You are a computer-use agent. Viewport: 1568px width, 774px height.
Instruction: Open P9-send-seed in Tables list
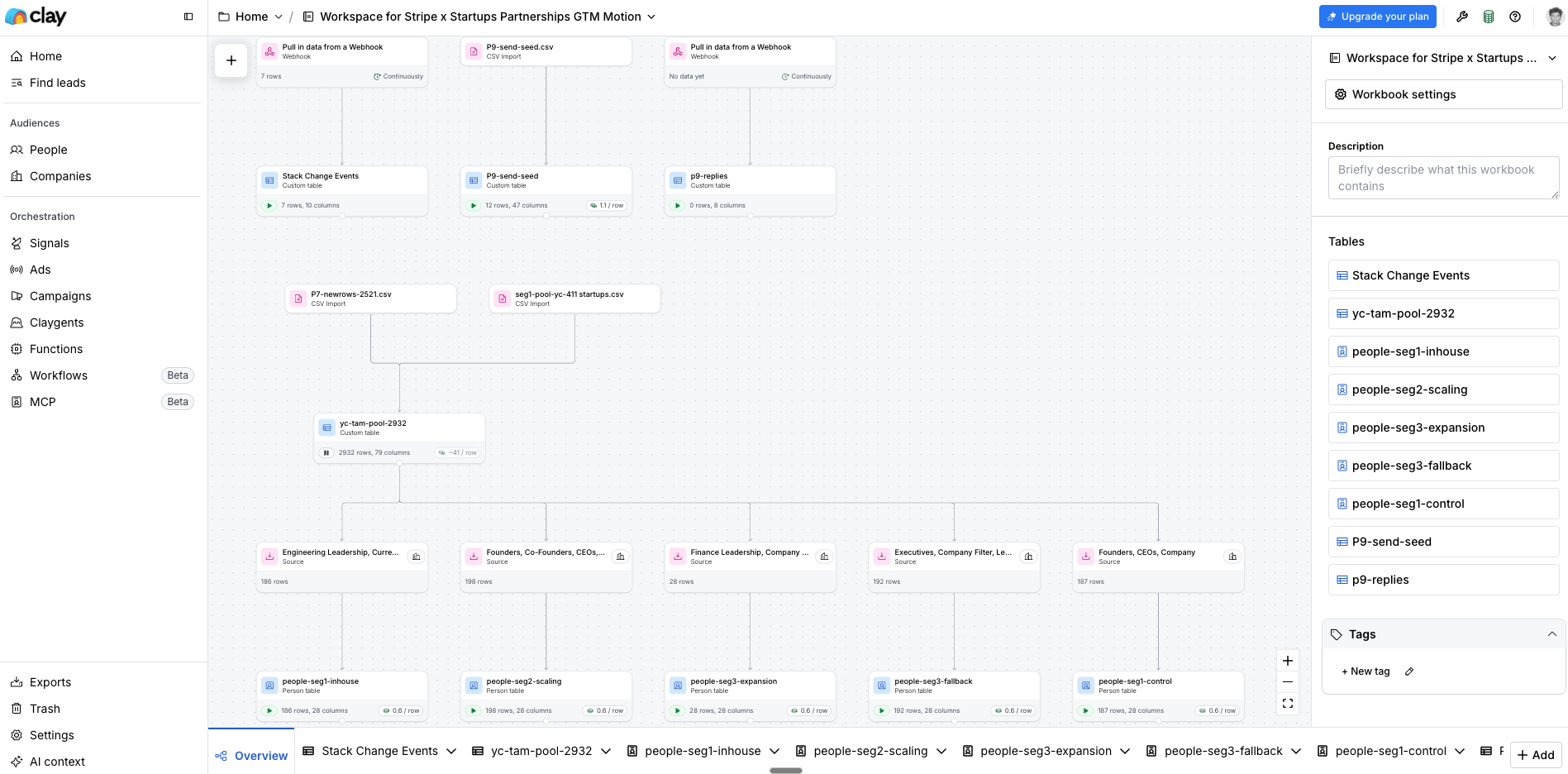[1443, 542]
